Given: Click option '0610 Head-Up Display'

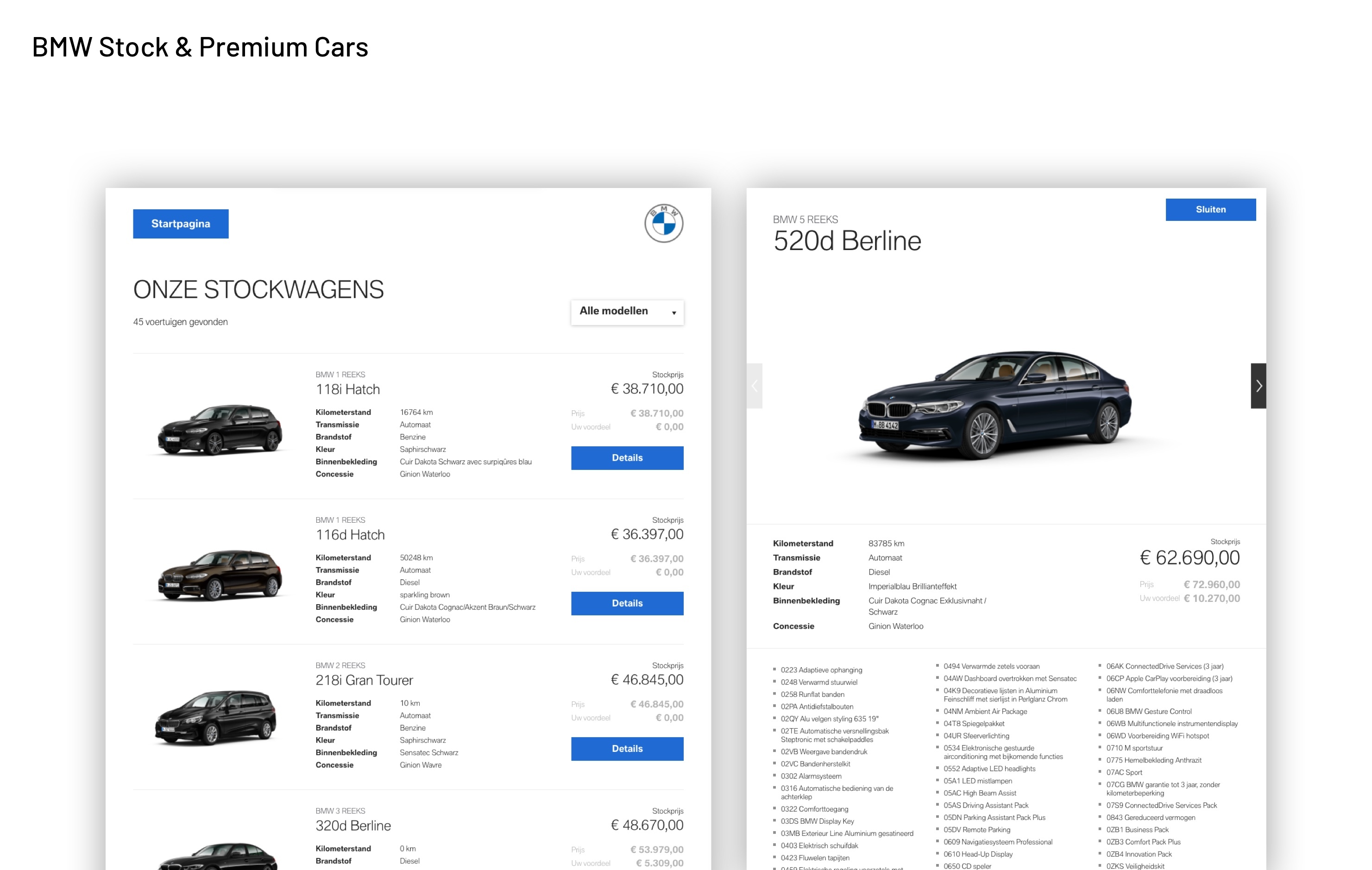Looking at the screenshot, I should 978,854.
